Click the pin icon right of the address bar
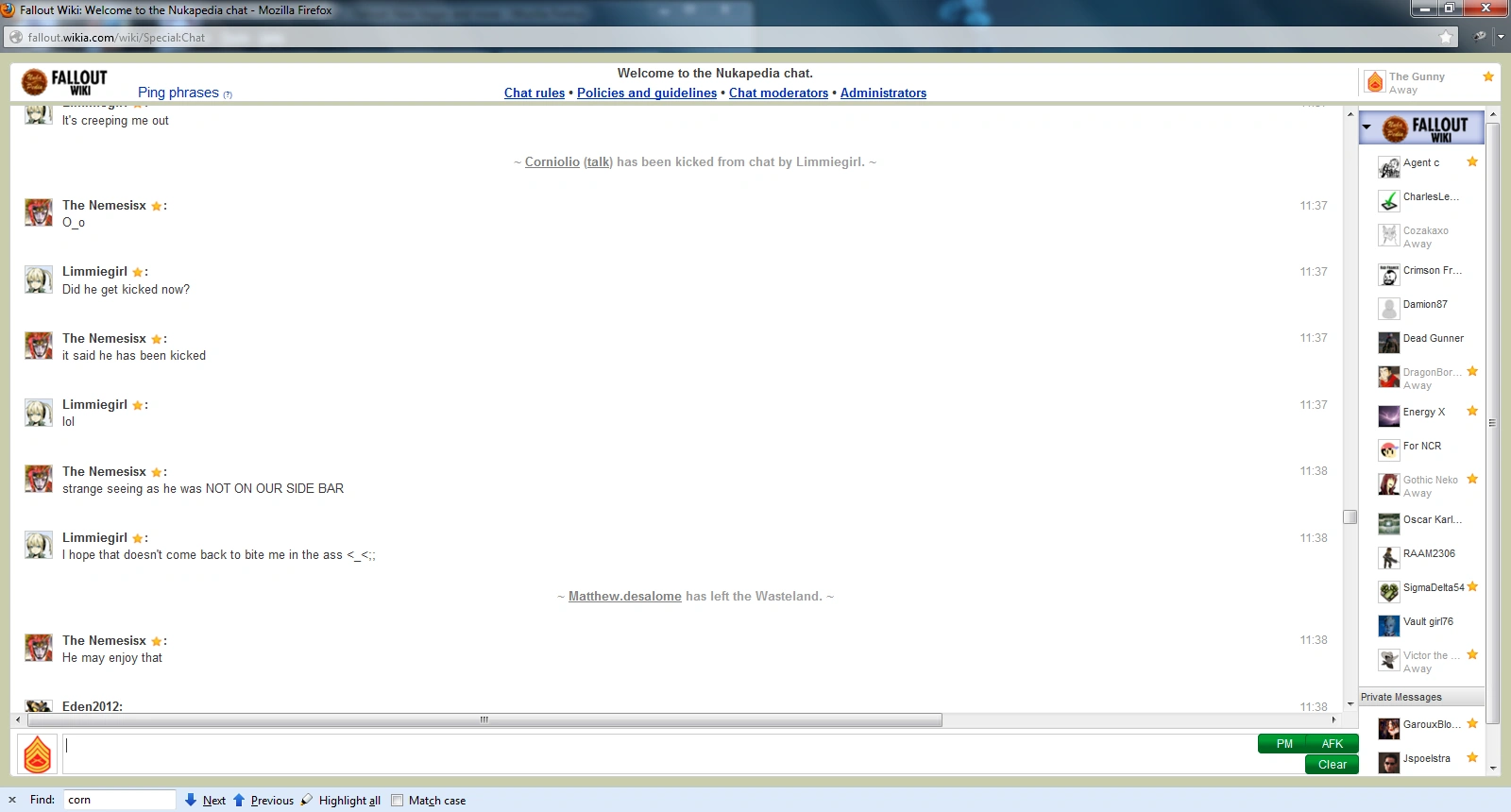 click(1480, 37)
